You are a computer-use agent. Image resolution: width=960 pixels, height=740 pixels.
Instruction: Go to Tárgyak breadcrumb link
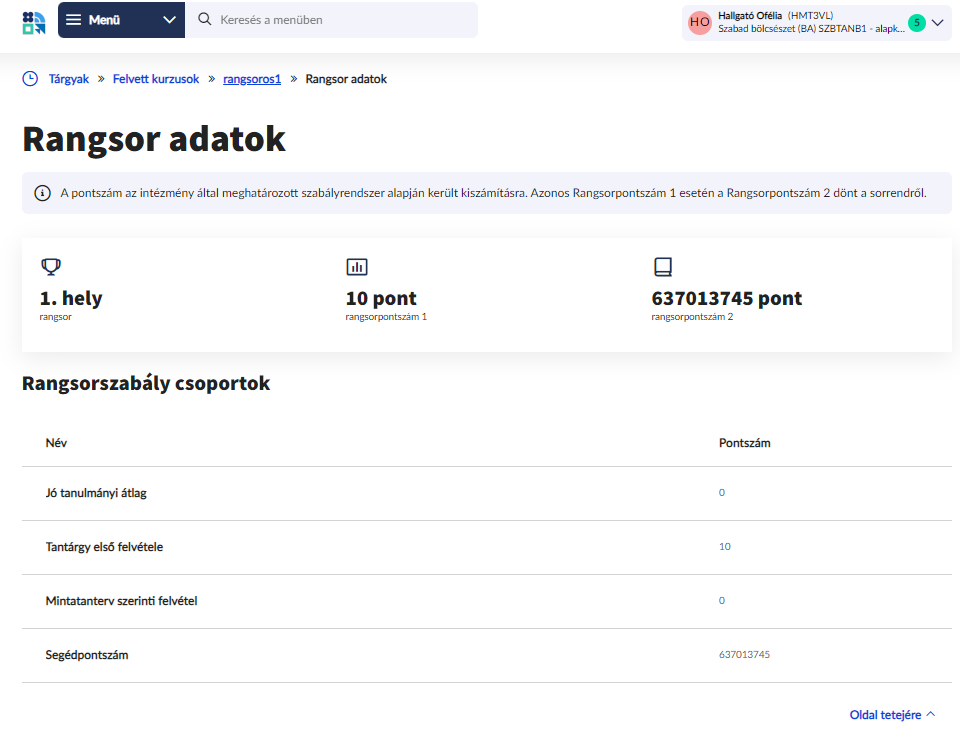(x=69, y=79)
